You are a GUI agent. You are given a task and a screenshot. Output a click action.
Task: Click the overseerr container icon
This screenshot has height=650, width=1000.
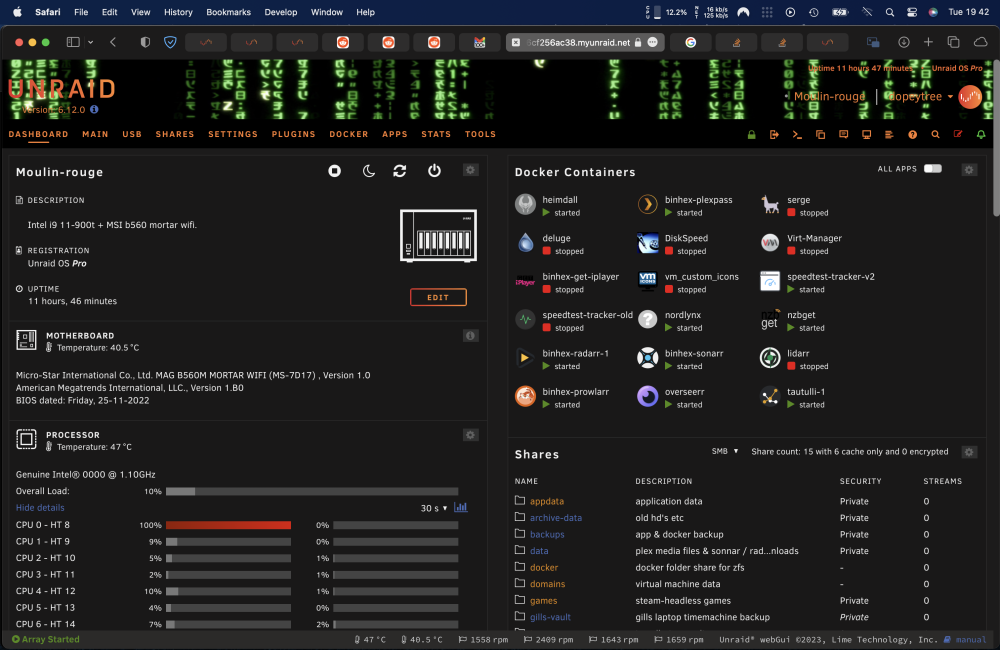(648, 396)
